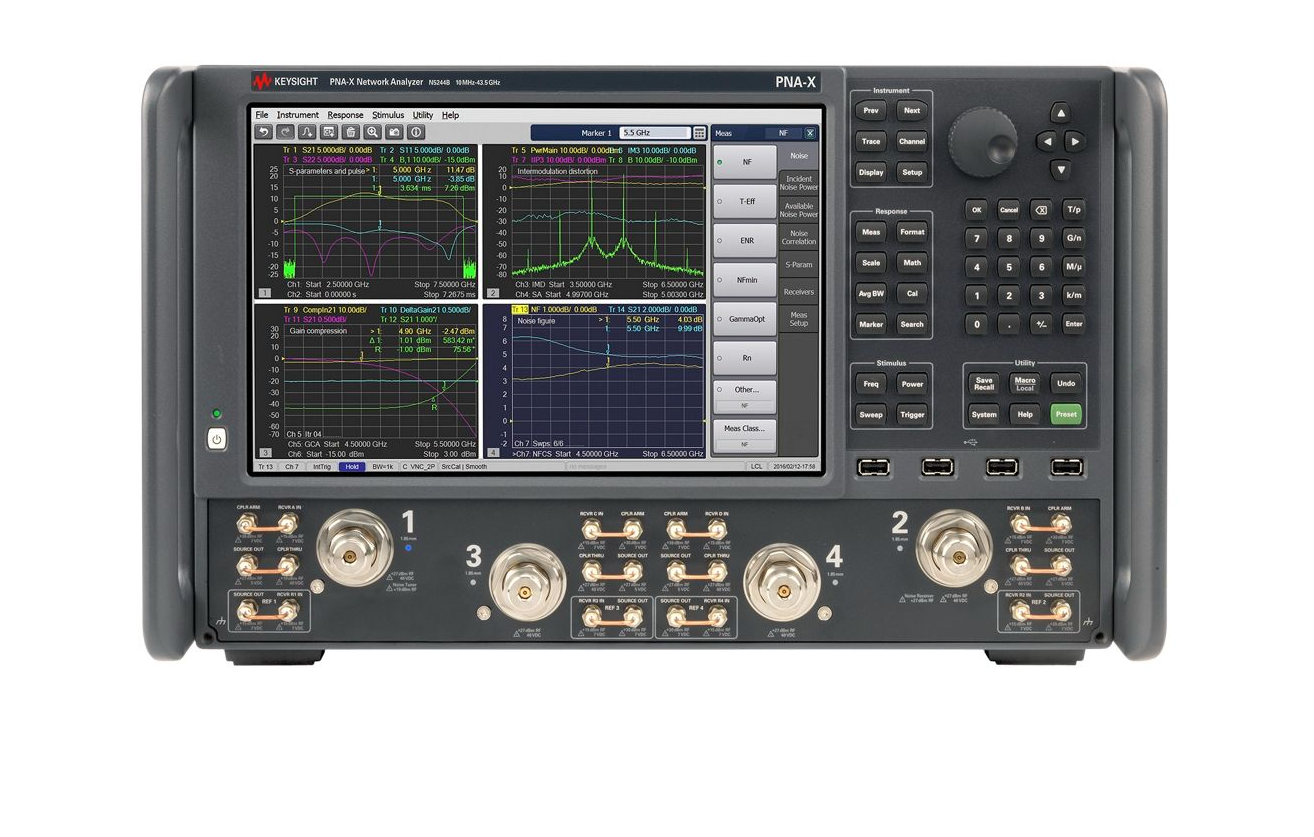Switch to the S-Param tab
Image resolution: width=1314 pixels, height=837 pixels.
(x=799, y=265)
